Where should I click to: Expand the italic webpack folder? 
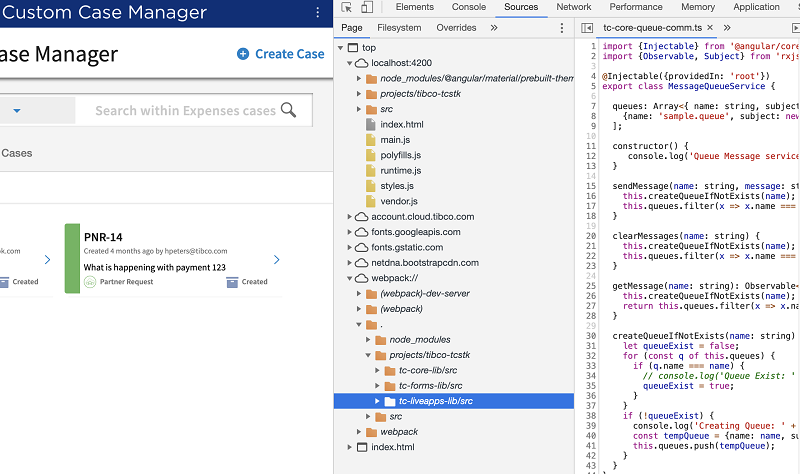click(x=359, y=432)
